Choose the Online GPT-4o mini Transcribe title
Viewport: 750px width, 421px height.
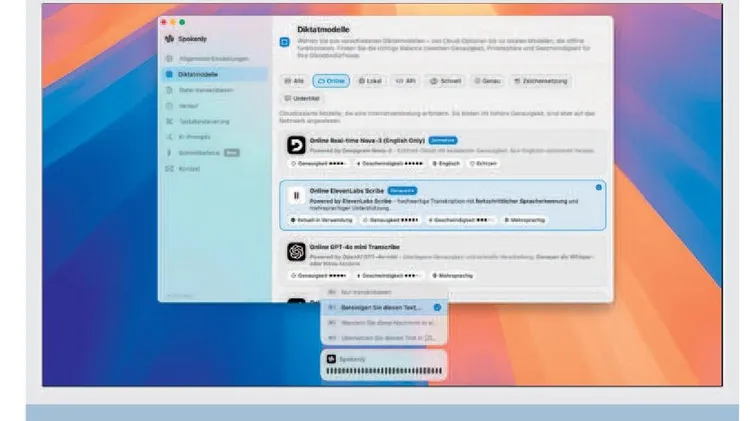tap(354, 247)
